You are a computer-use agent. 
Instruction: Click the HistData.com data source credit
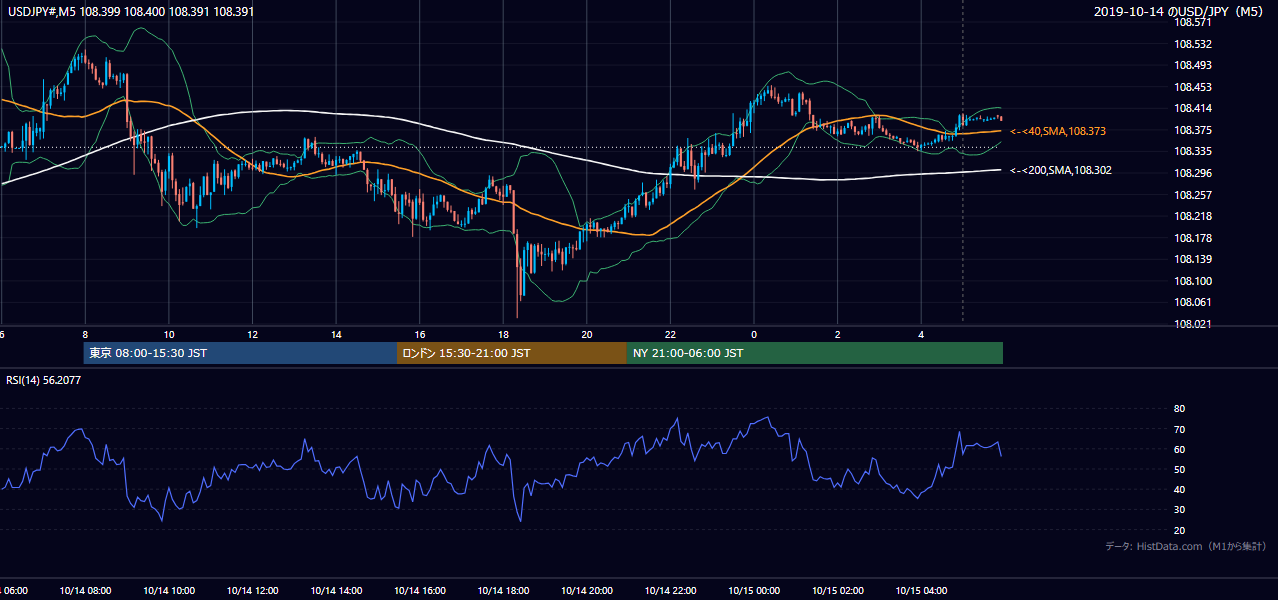tap(1185, 546)
